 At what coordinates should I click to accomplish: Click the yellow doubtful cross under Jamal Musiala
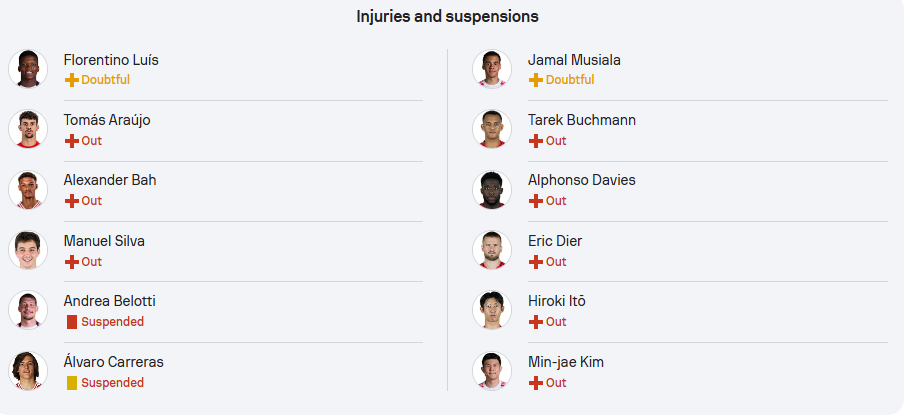click(536, 80)
